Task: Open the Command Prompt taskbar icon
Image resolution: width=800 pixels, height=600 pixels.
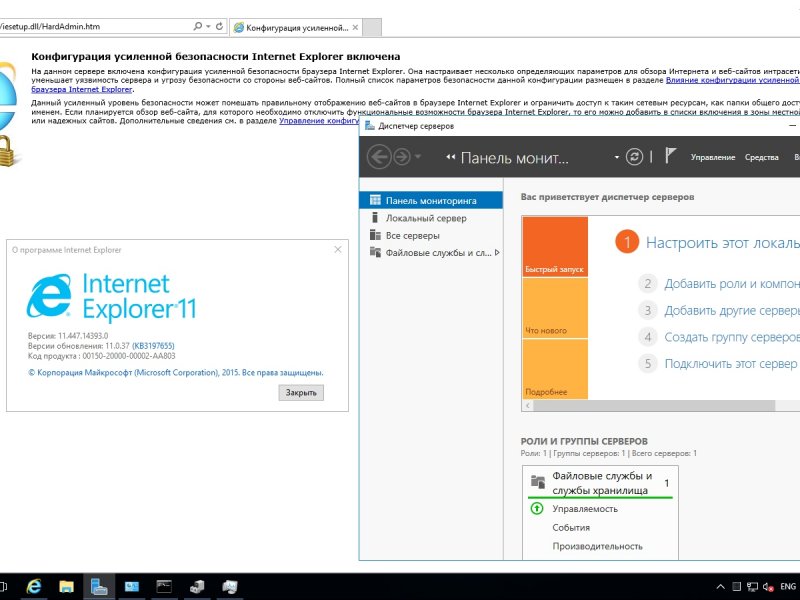Action: click(x=164, y=587)
